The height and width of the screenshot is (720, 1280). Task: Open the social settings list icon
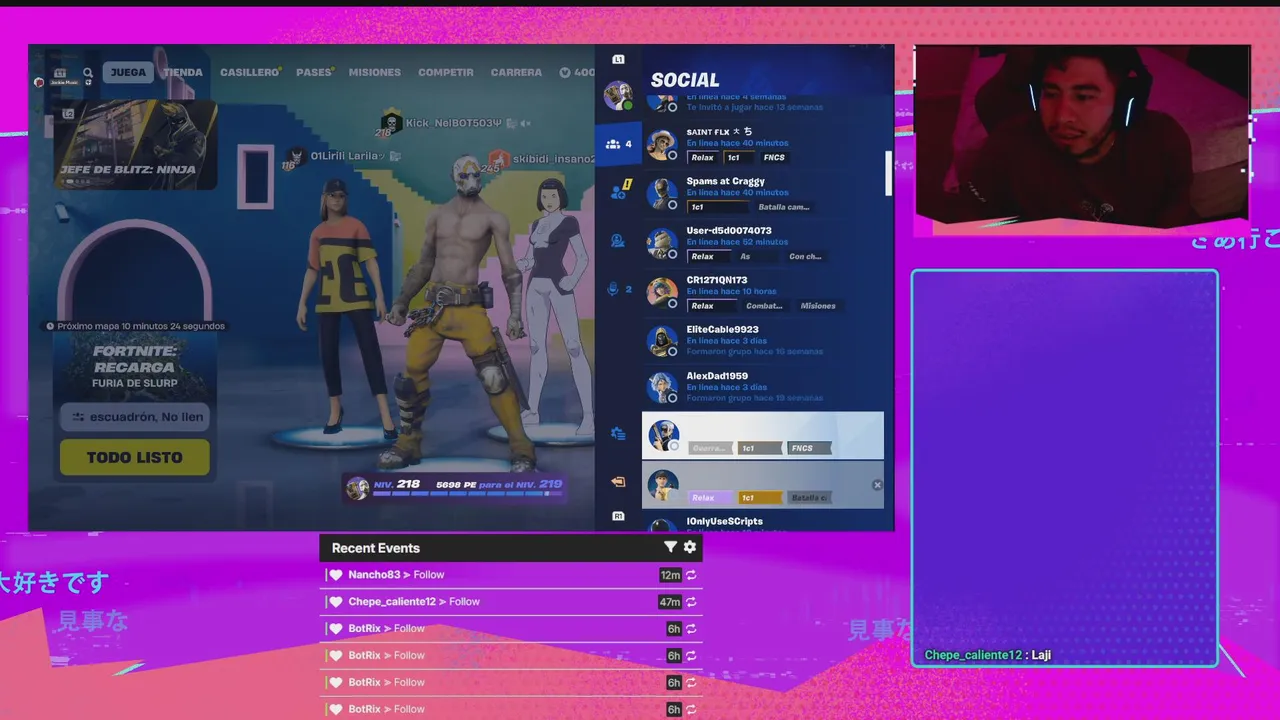[618, 434]
